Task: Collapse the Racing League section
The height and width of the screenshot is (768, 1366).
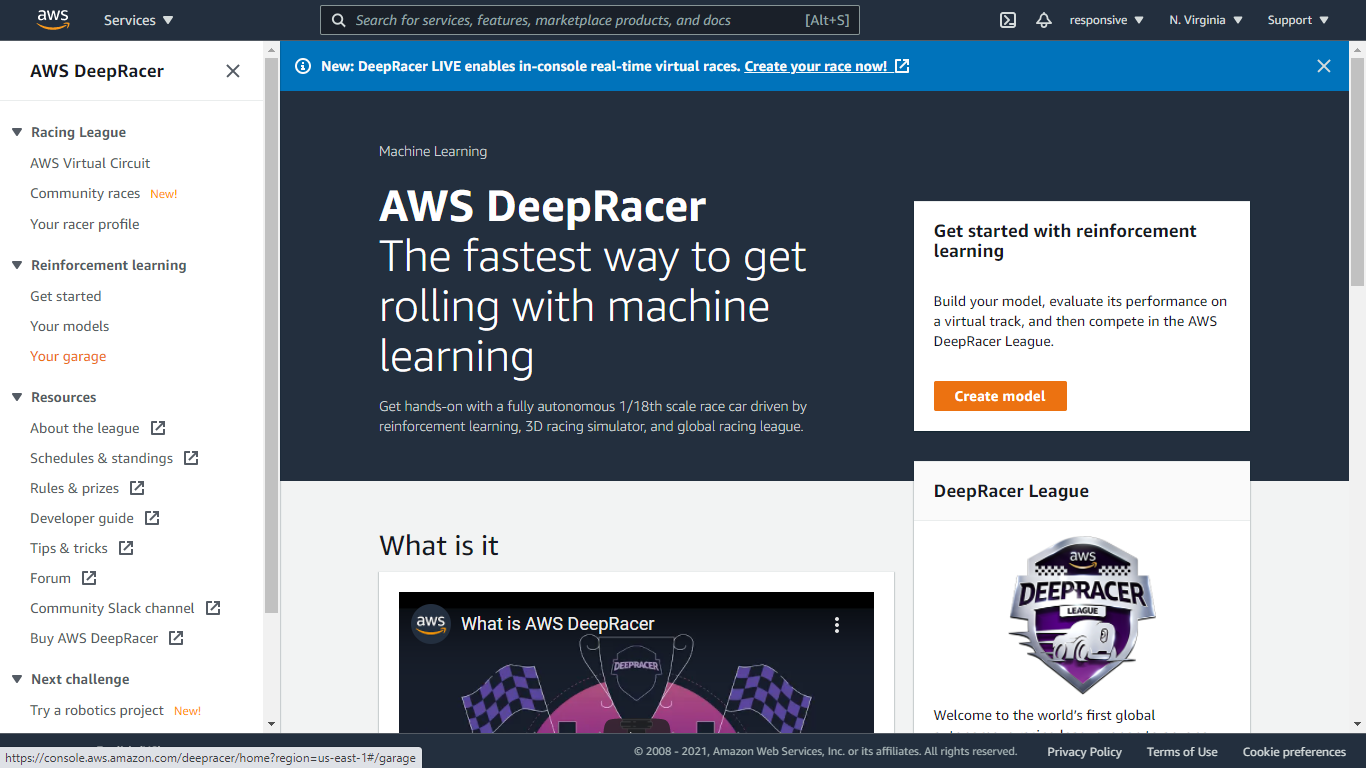Action: [x=17, y=132]
